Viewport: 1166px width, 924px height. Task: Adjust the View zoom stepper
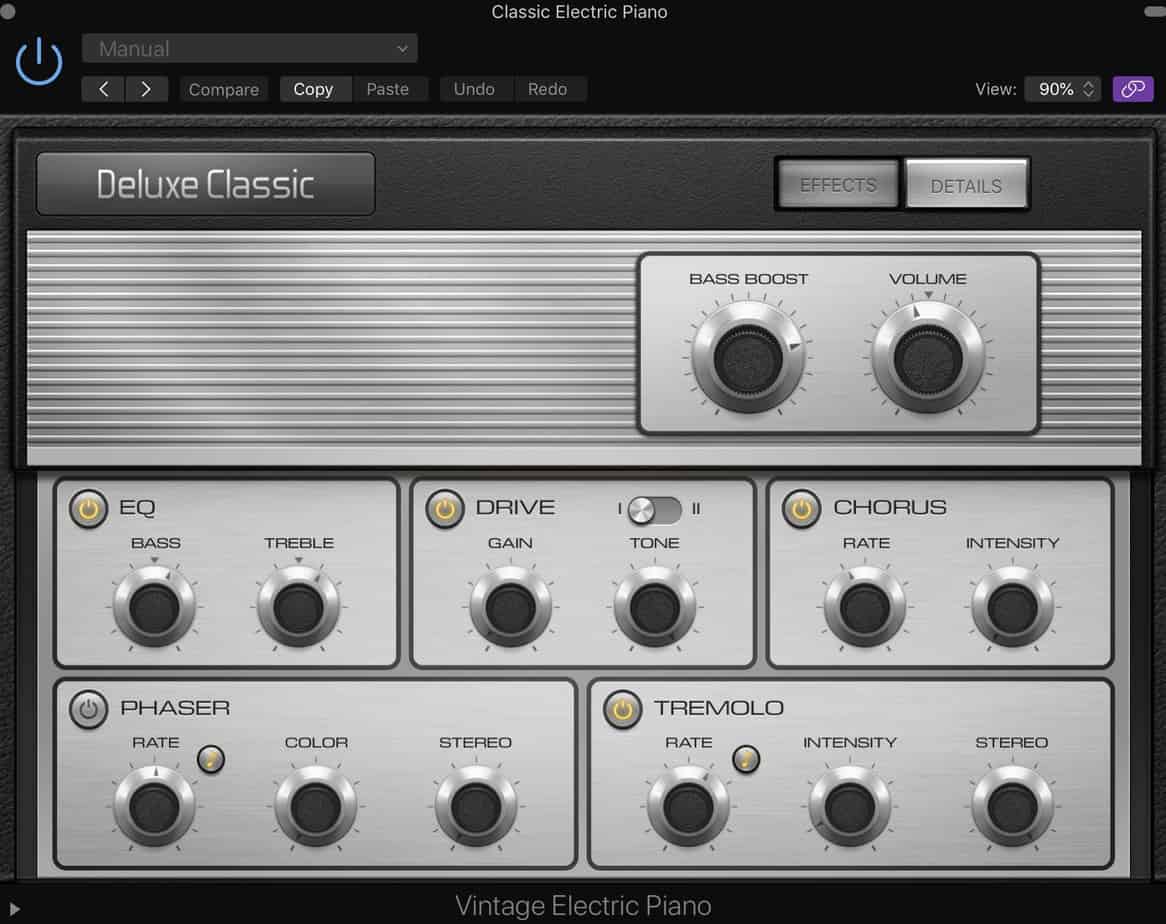click(x=1089, y=89)
